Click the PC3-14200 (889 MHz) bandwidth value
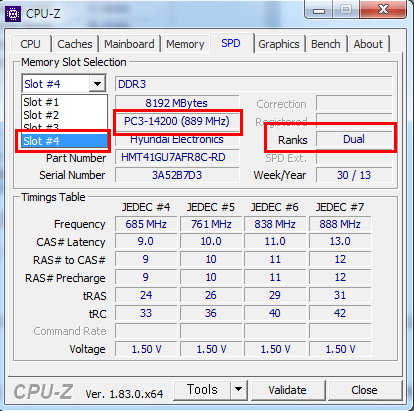Viewport: 414px width, 411px height. click(x=177, y=121)
